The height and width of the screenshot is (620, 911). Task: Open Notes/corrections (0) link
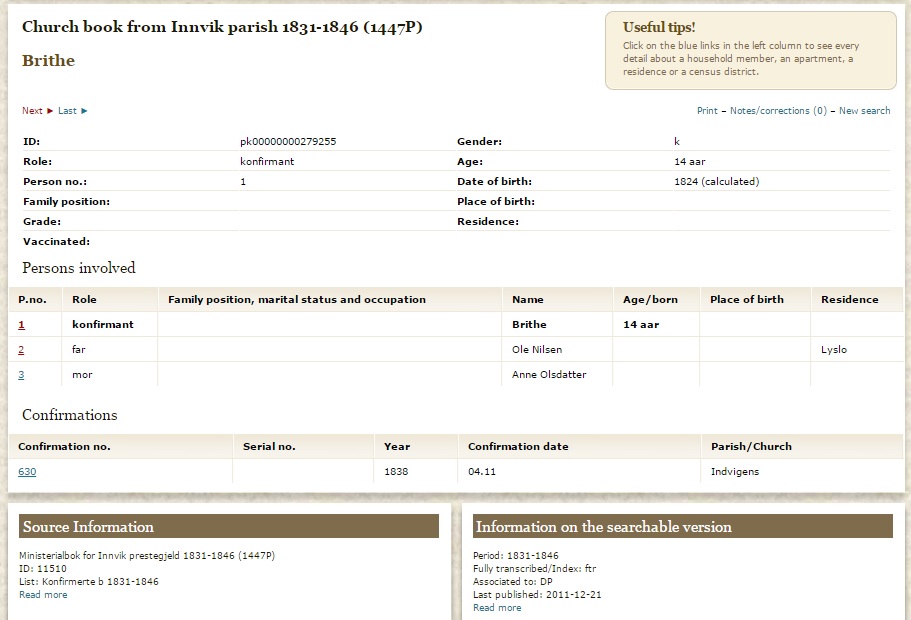(778, 111)
